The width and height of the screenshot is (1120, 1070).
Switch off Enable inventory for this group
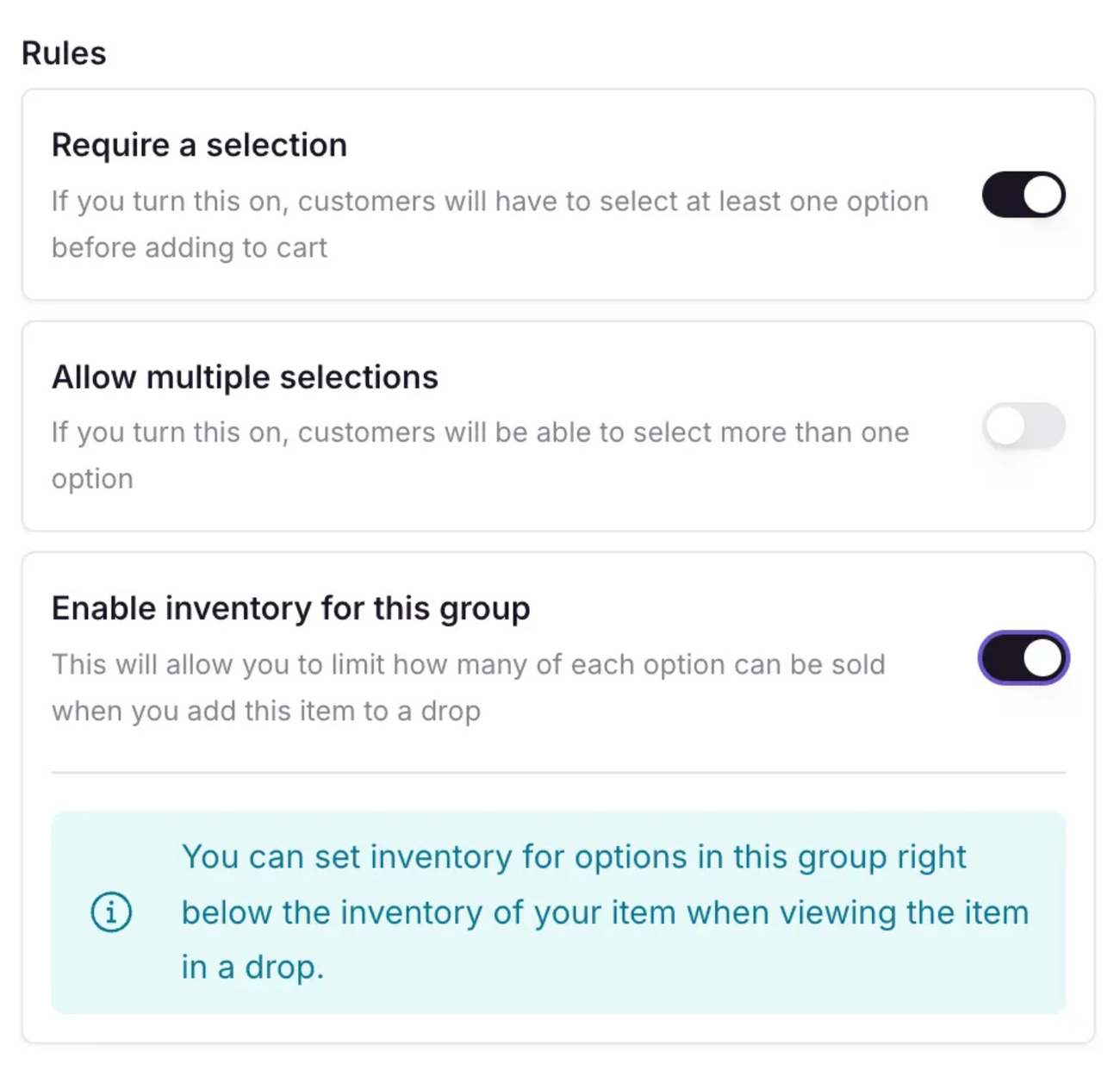[1024, 659]
